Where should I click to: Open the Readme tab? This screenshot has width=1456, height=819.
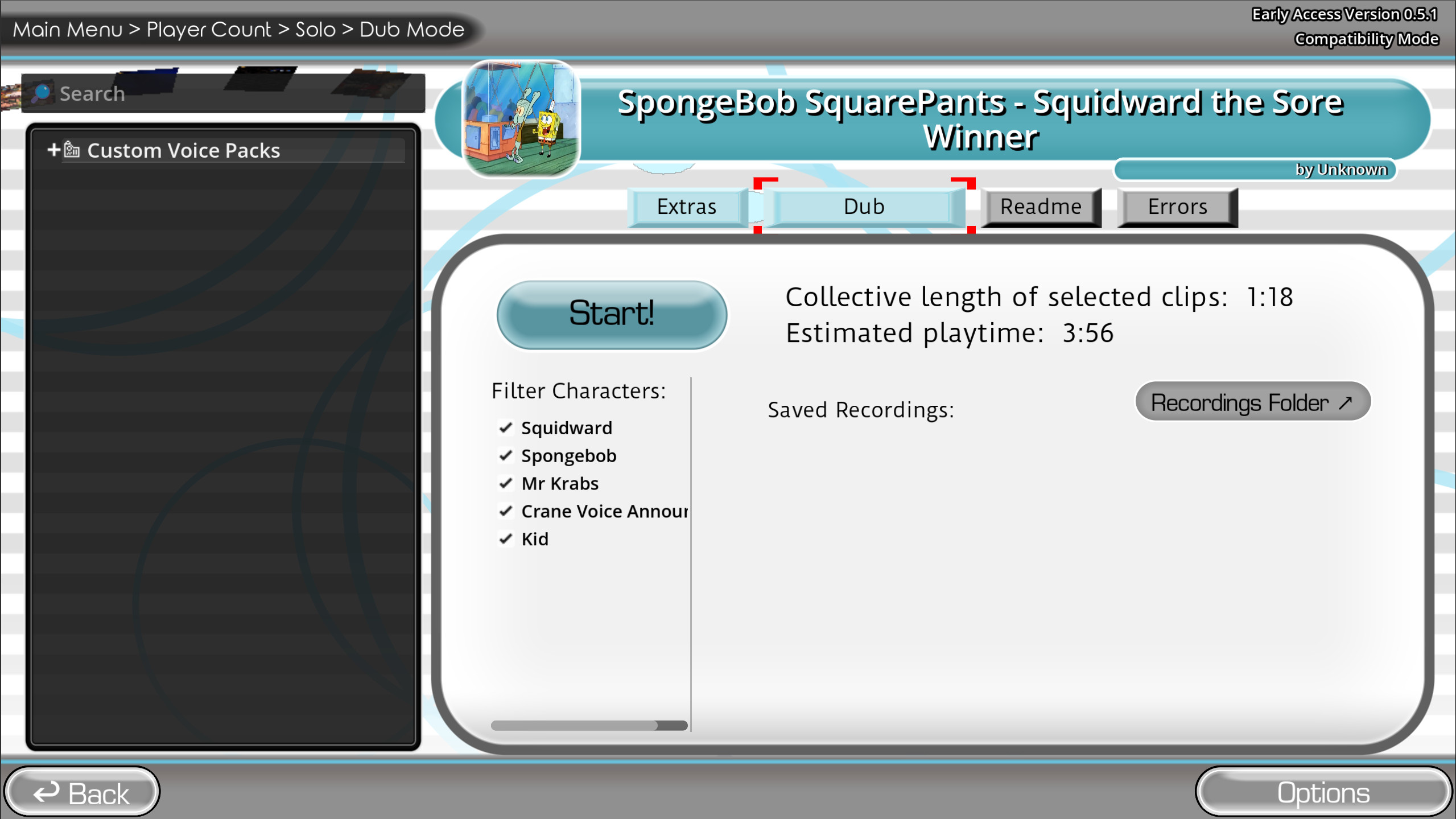click(x=1041, y=207)
